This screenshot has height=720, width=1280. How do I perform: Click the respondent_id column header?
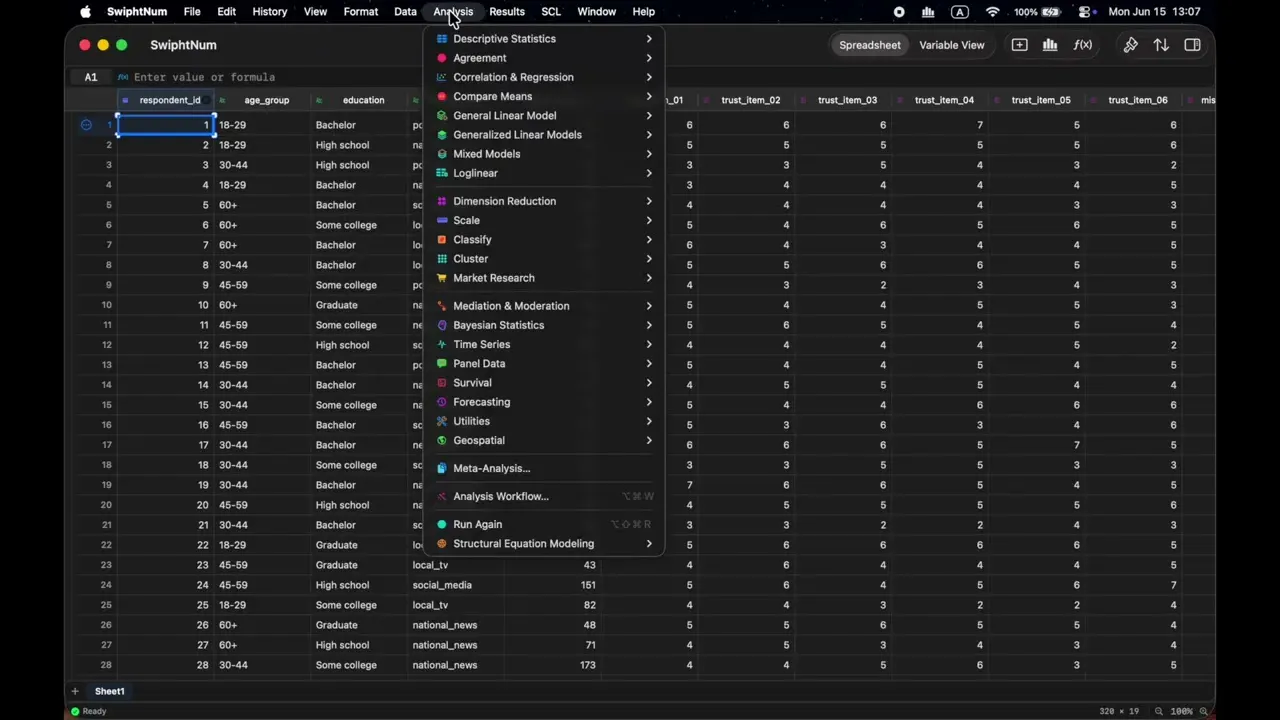tap(165, 100)
